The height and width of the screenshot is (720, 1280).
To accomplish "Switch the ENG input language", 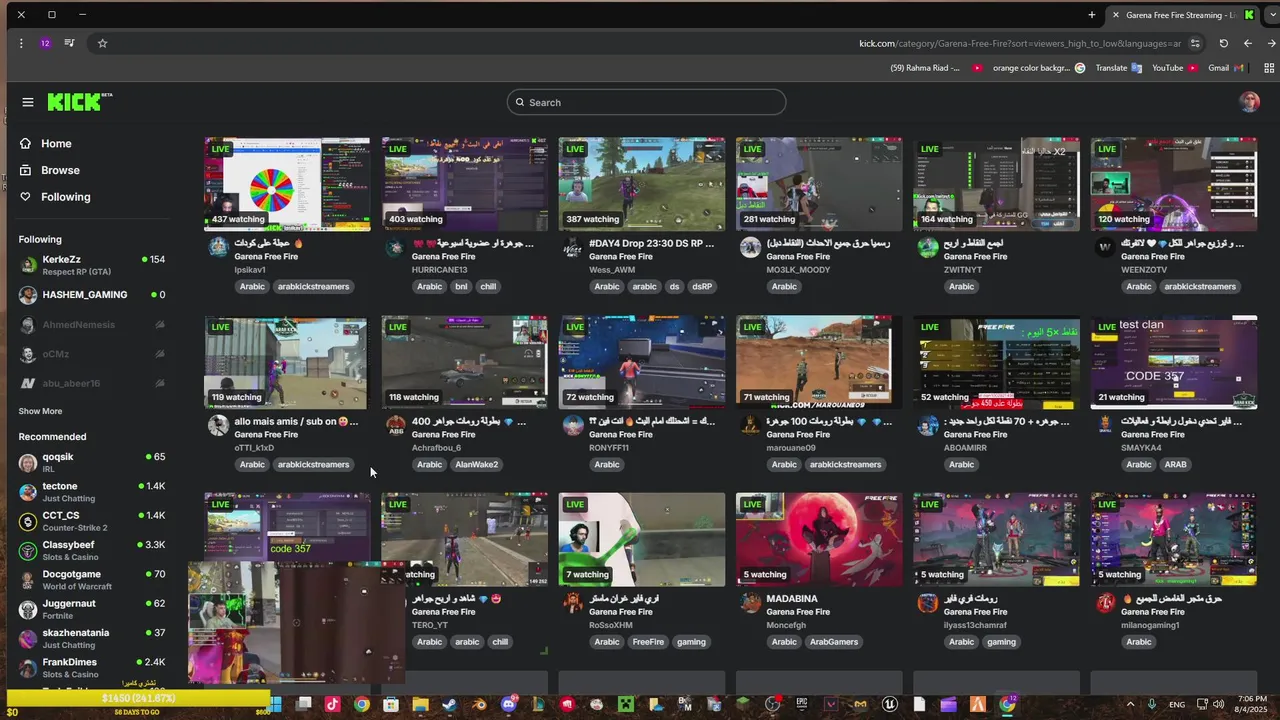I will click(1177, 704).
